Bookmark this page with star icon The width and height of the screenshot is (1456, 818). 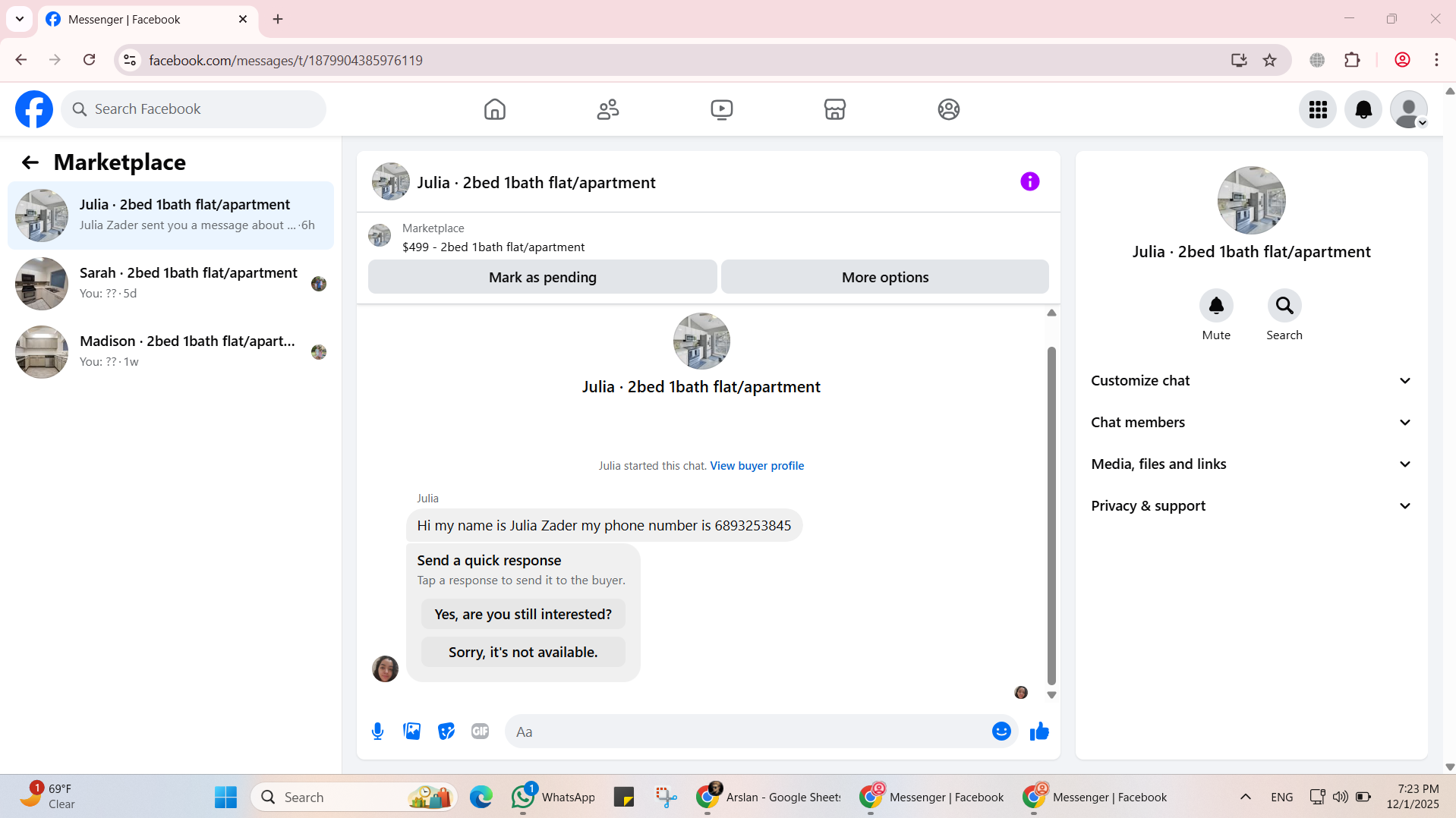pos(1270,60)
